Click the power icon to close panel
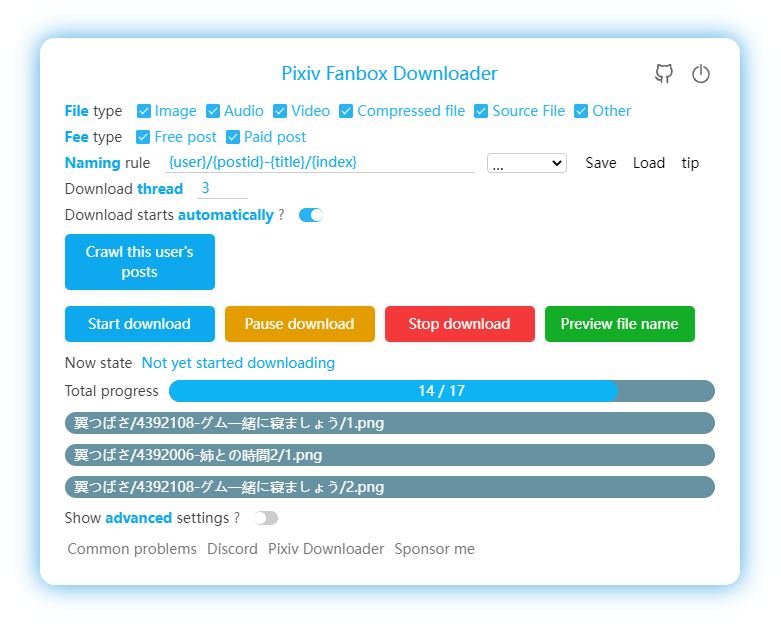Image resolution: width=781 pixels, height=625 pixels. point(701,74)
